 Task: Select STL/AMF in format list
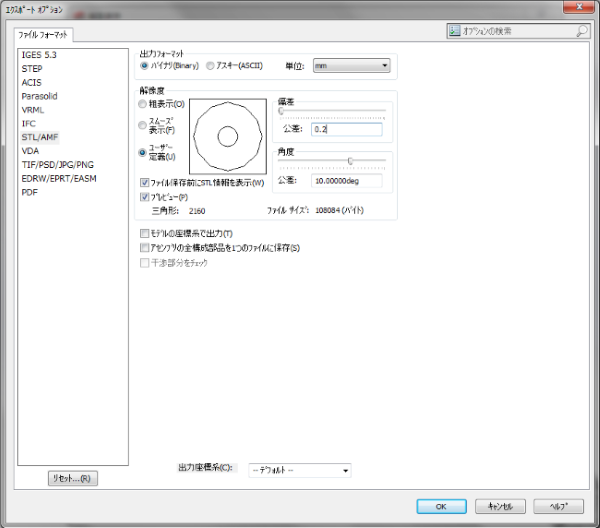[40, 137]
